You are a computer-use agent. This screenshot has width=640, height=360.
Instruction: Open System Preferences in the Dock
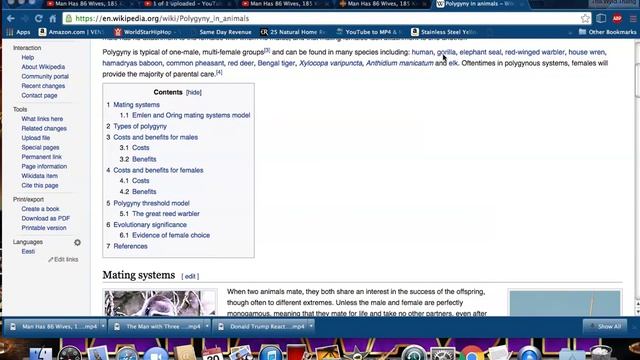pos(442,353)
